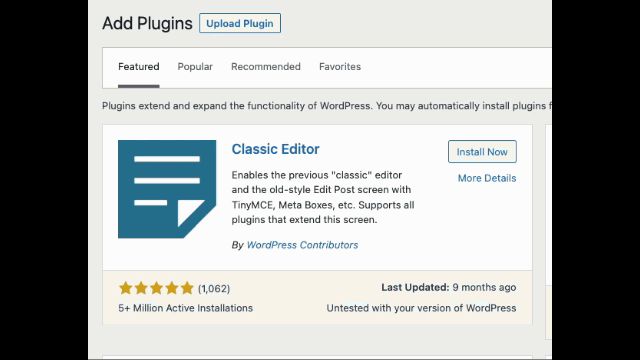Install the Classic Editor plugin now
The width and height of the screenshot is (640, 360).
[482, 152]
